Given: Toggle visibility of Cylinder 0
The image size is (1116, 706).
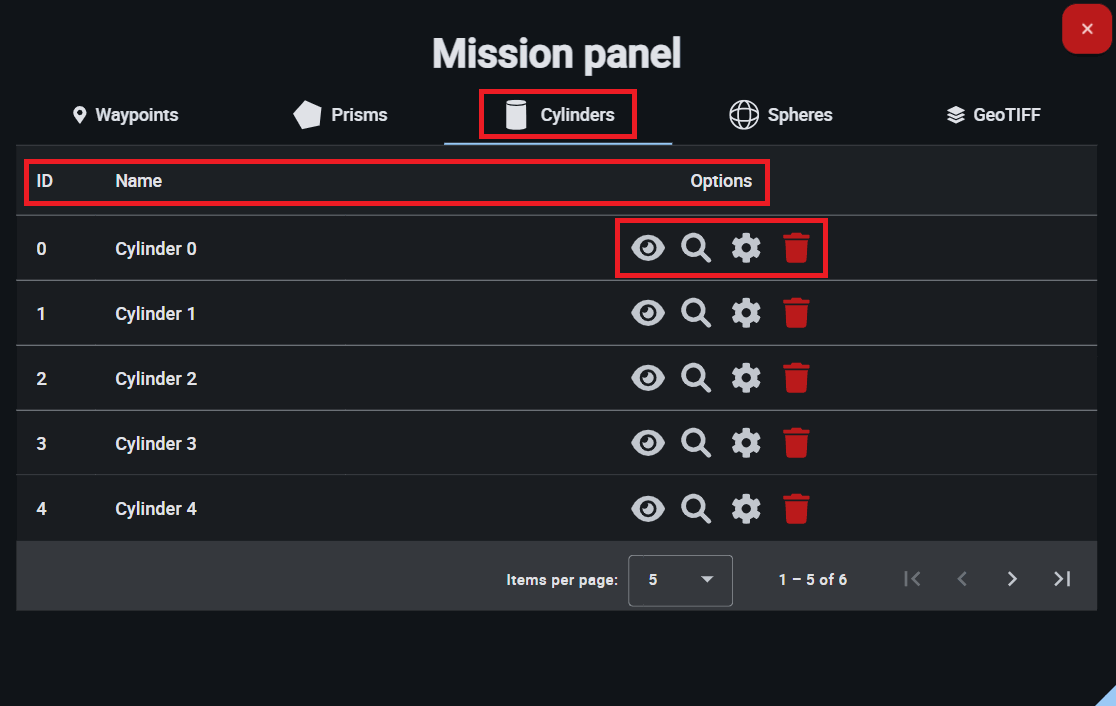Looking at the screenshot, I should coord(648,248).
